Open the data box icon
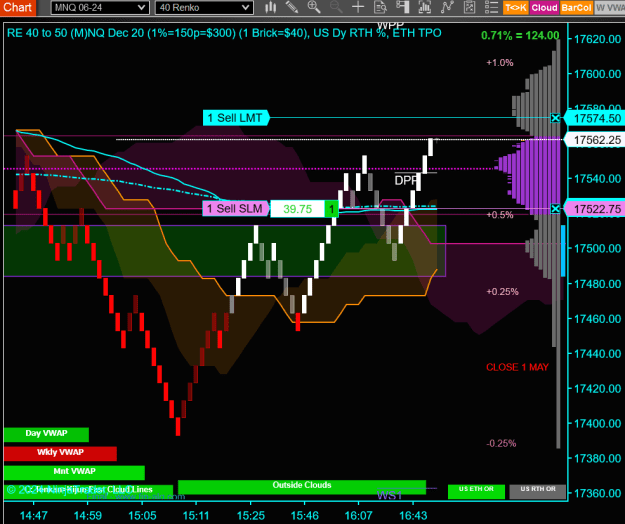This screenshot has width=625, height=524. [x=380, y=7]
